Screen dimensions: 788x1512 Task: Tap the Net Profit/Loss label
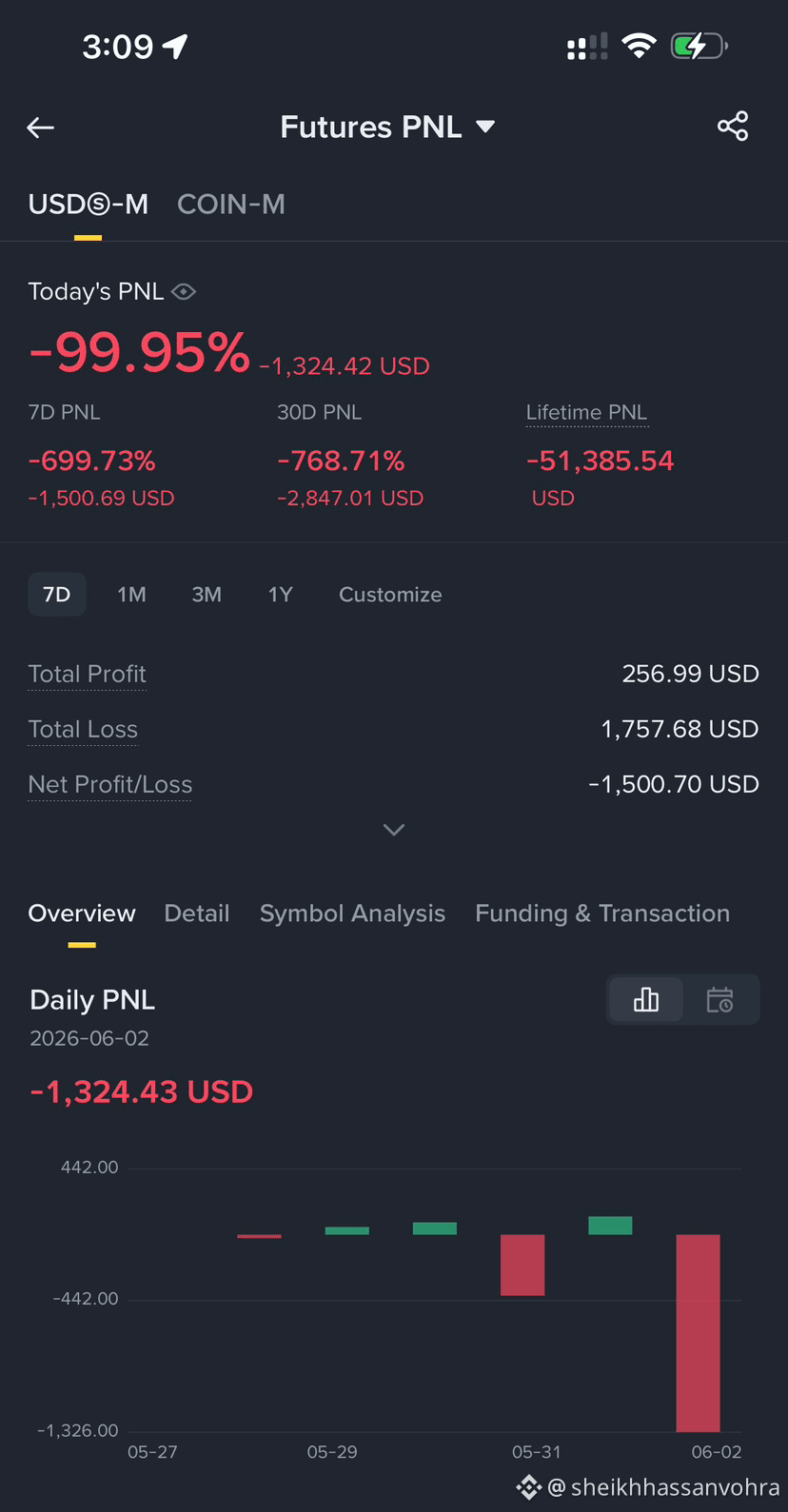point(110,784)
